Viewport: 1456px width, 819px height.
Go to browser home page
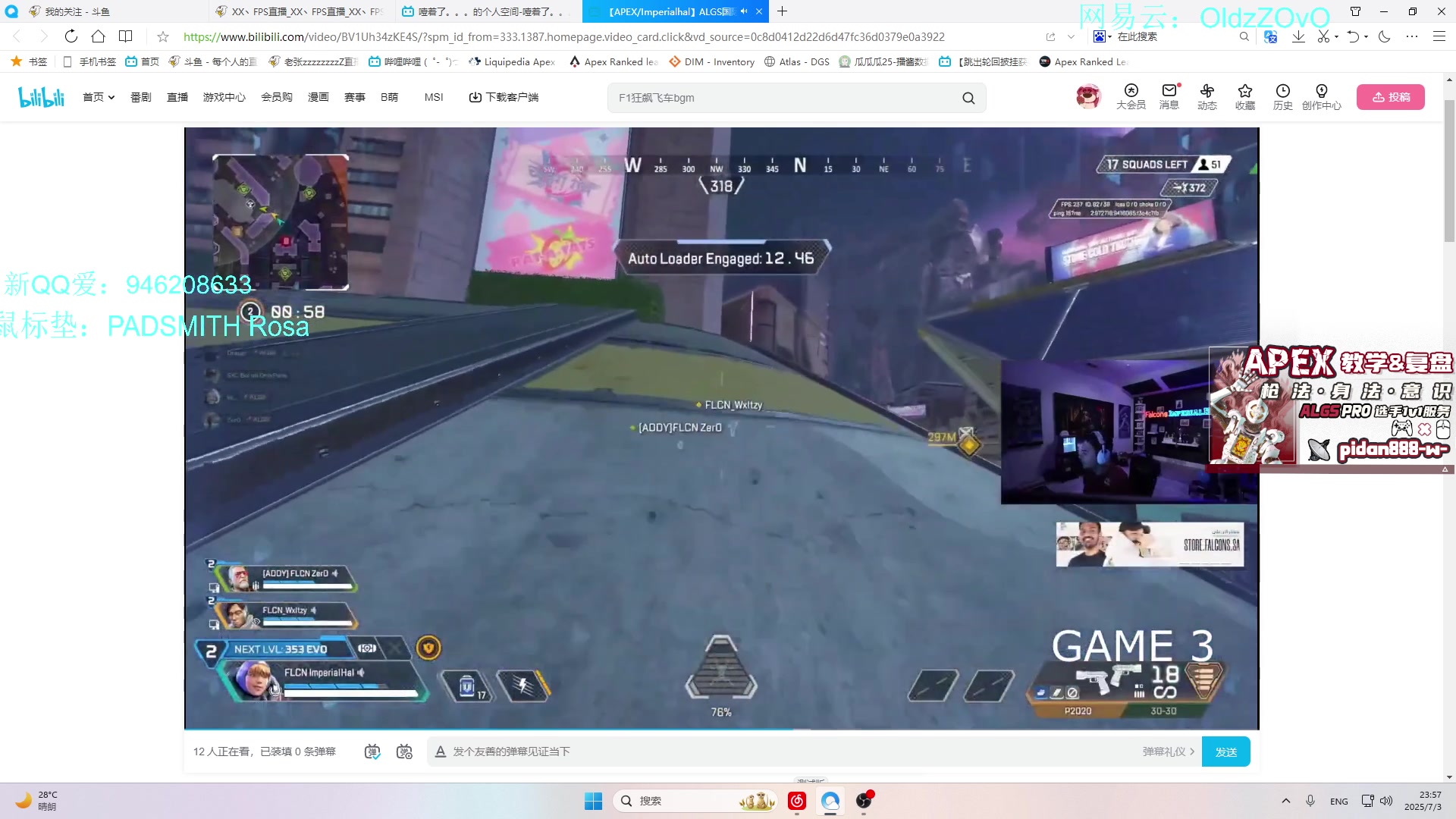click(98, 36)
